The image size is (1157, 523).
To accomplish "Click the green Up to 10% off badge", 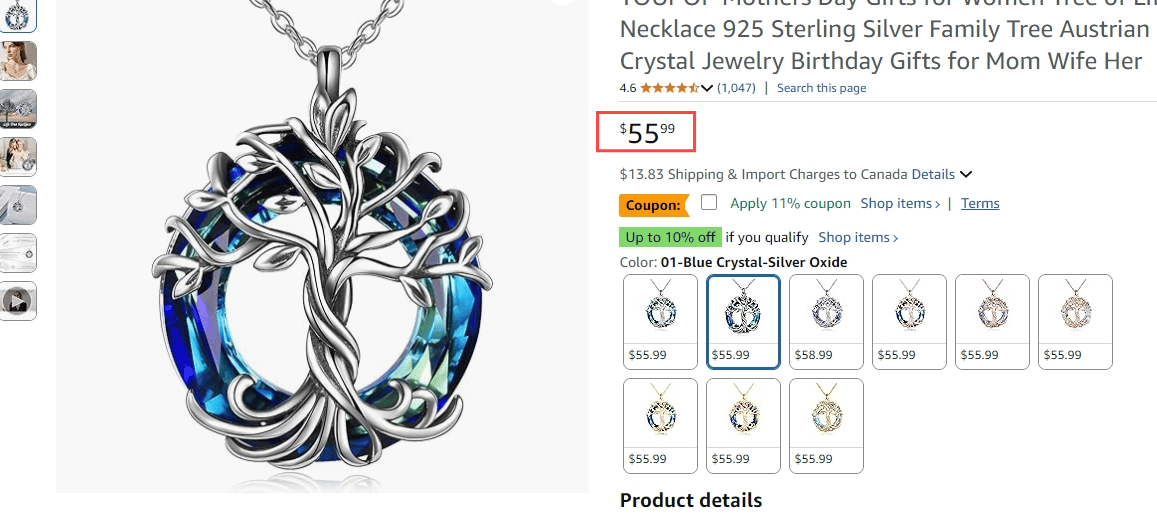I will point(670,238).
